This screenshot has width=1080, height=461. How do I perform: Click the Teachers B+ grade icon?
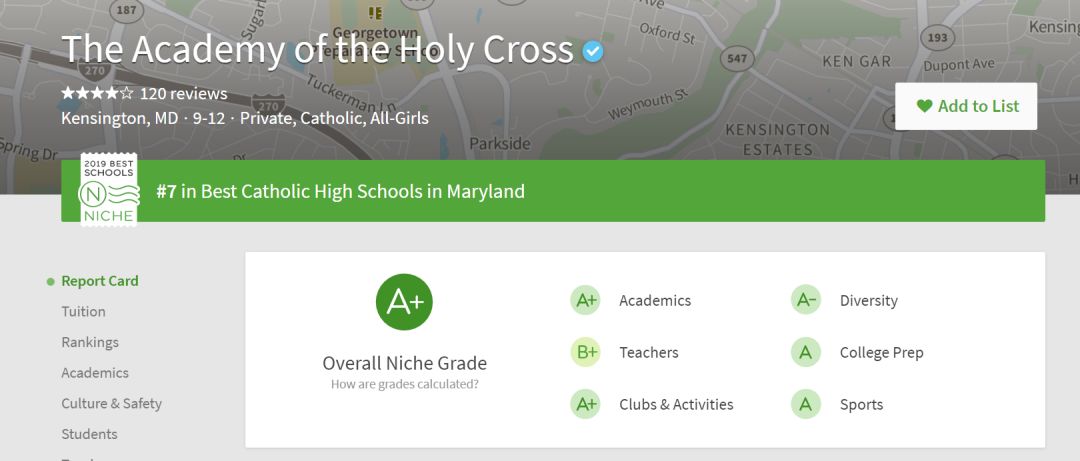(x=585, y=352)
